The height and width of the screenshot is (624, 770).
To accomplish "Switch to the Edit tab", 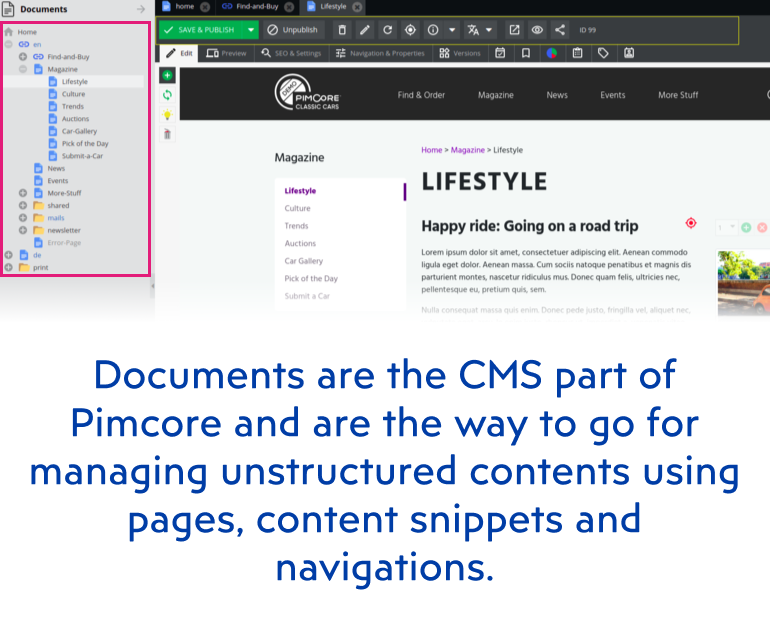I will pyautogui.click(x=179, y=53).
